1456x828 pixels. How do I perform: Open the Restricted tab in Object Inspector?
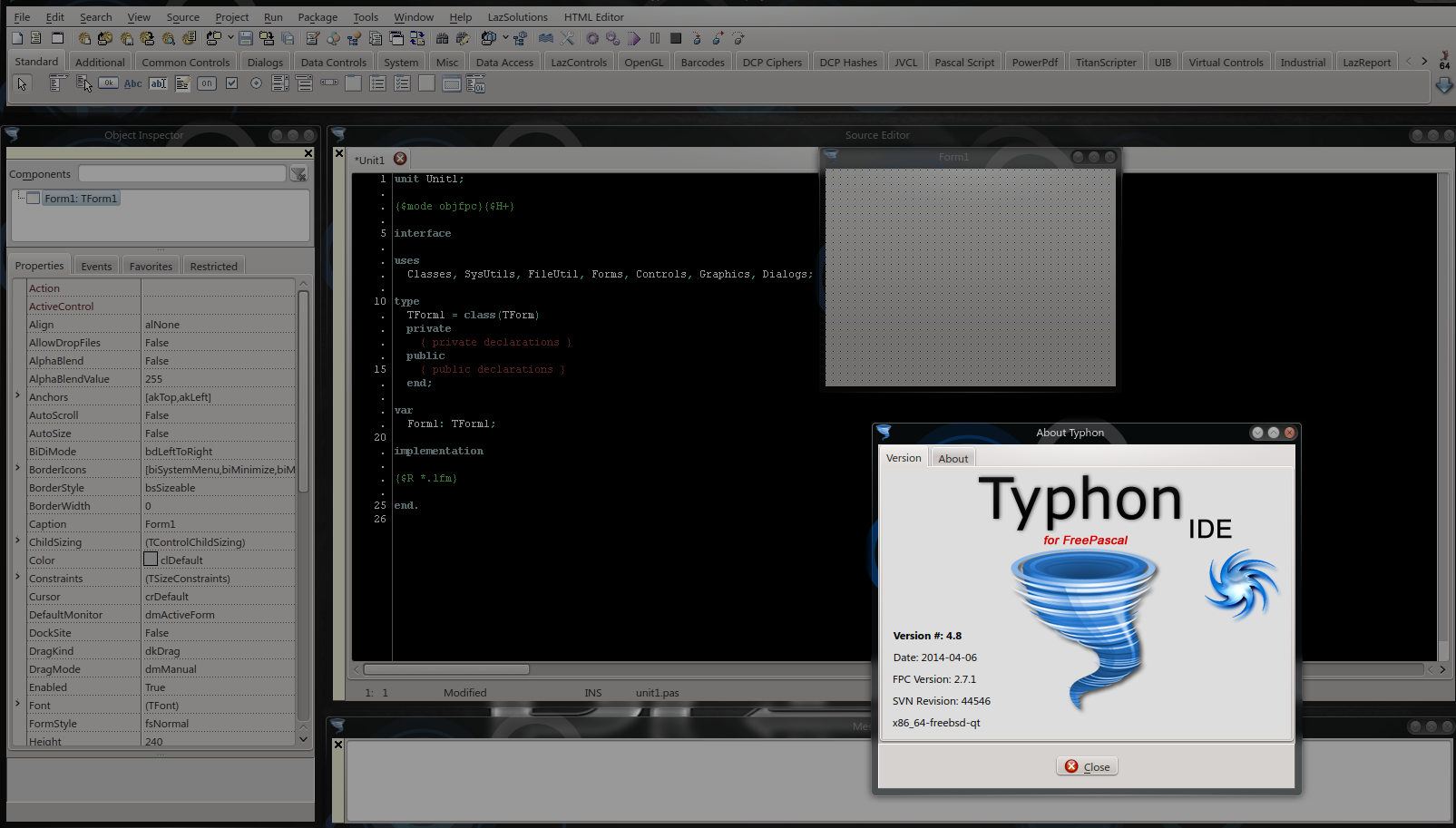coord(214,267)
